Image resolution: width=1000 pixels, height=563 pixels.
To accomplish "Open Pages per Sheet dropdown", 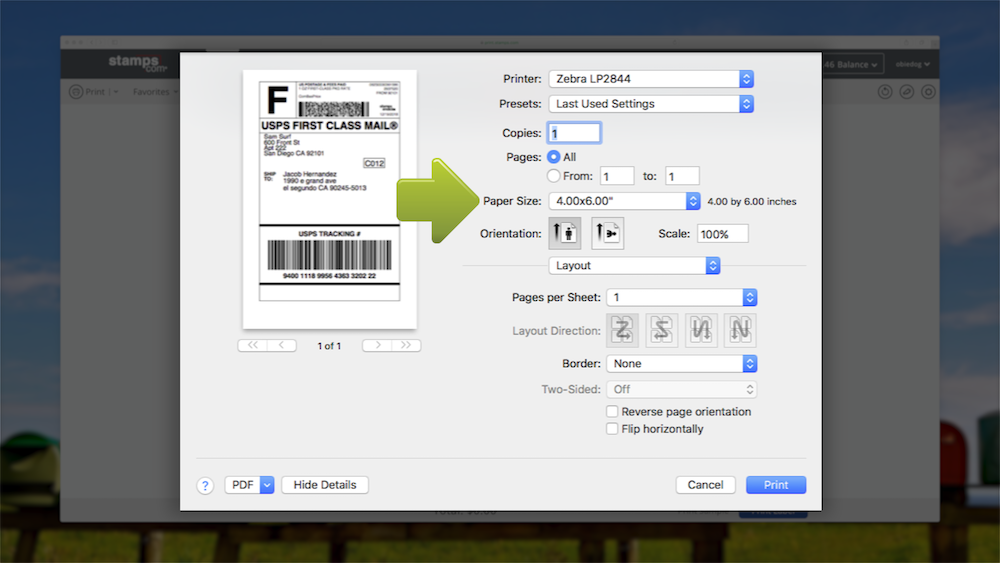I will [x=682, y=297].
